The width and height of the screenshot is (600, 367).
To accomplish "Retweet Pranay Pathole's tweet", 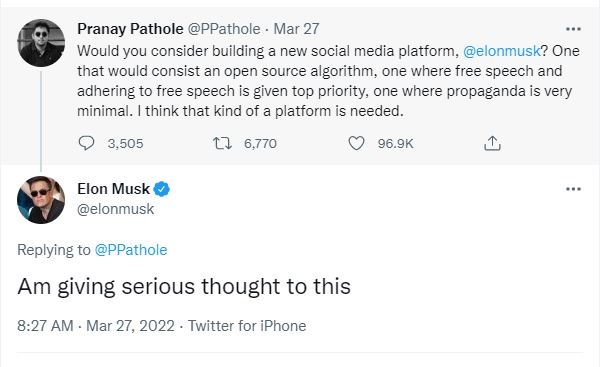I will pos(222,144).
